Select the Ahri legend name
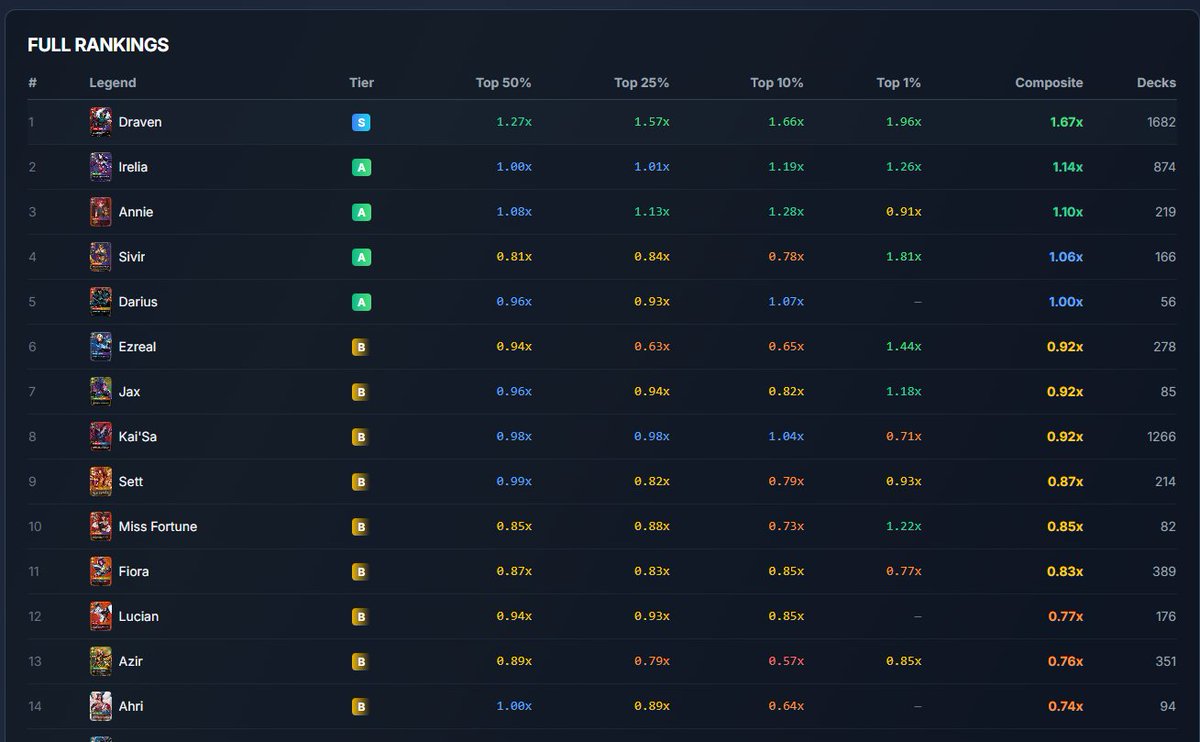Image resolution: width=1200 pixels, height=742 pixels. click(x=131, y=707)
